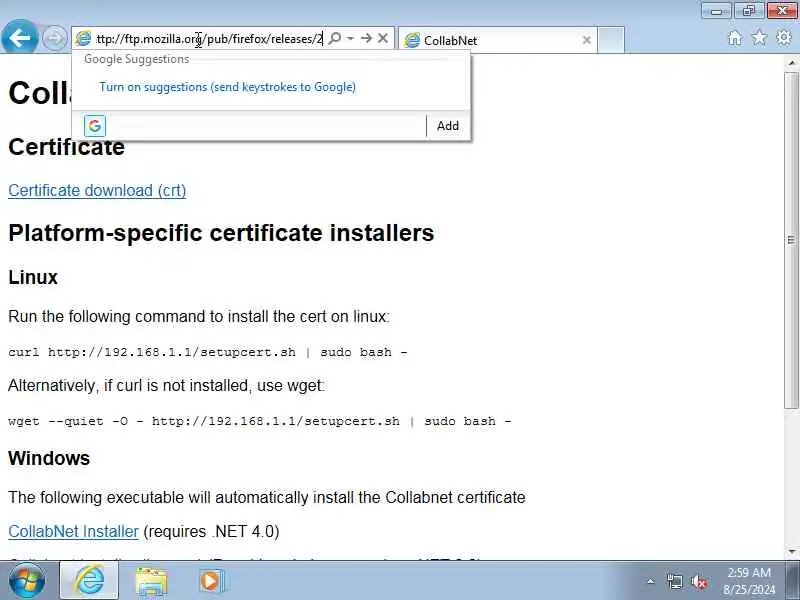800x600 pixels.
Task: Click the scrollbar up arrow
Action: click(792, 62)
